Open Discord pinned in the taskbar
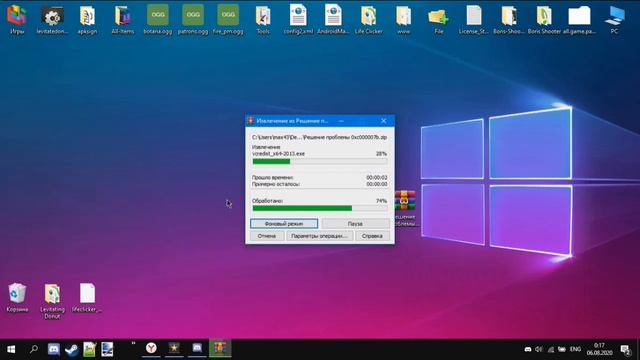The width and height of the screenshot is (640, 360). pos(53,349)
